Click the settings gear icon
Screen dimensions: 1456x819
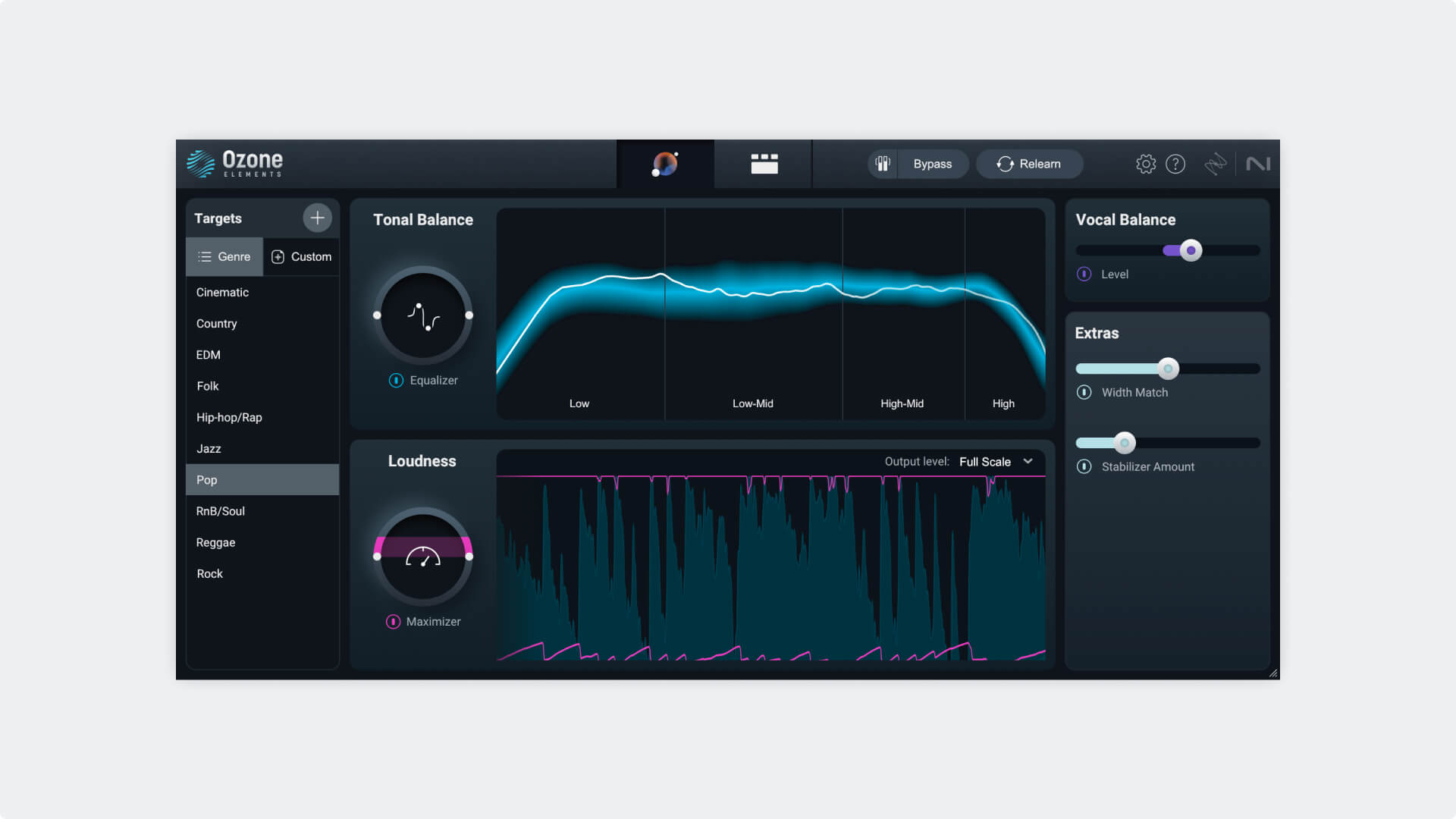click(x=1146, y=163)
